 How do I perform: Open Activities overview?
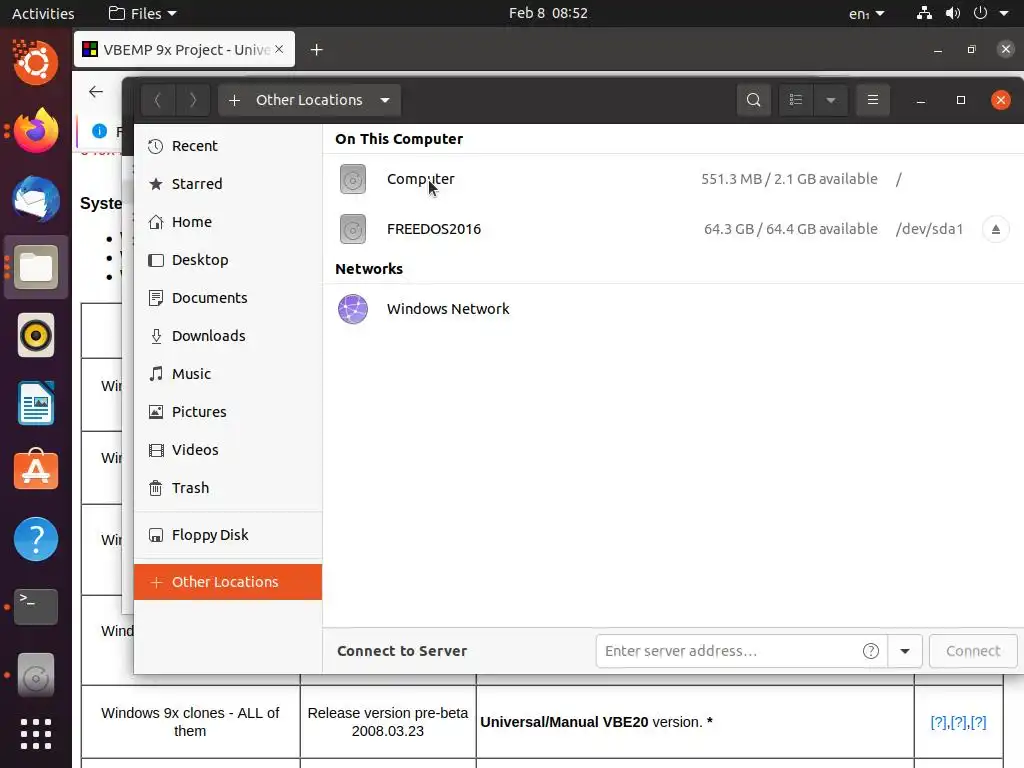pyautogui.click(x=43, y=13)
